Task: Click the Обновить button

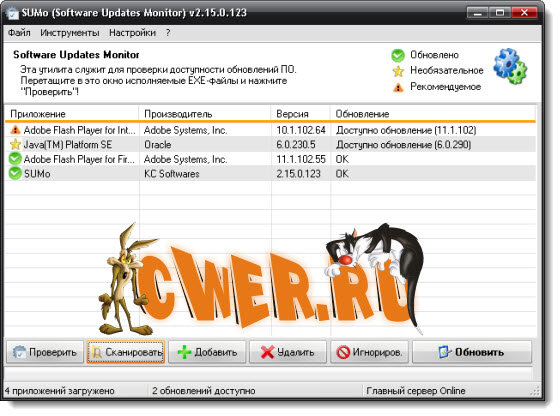Action: coord(472,352)
